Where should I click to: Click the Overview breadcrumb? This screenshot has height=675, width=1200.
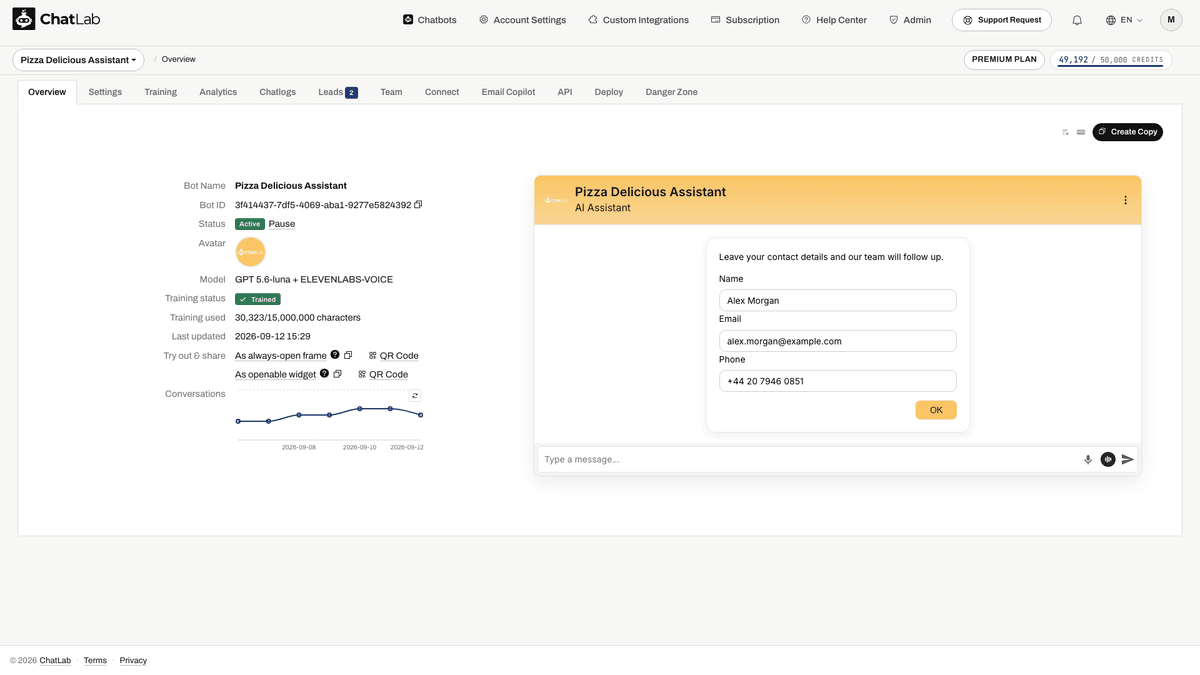point(179,60)
